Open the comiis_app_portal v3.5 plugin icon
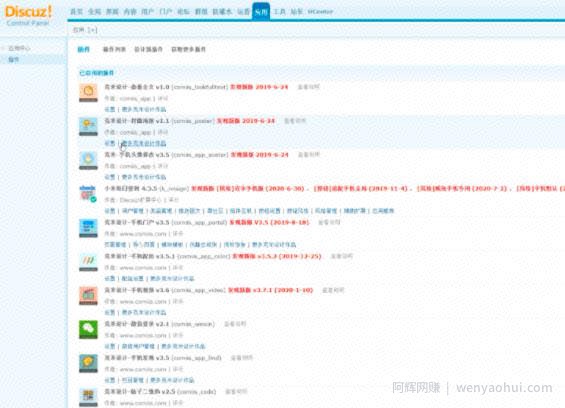The width and height of the screenshot is (565, 408). pyautogui.click(x=88, y=228)
